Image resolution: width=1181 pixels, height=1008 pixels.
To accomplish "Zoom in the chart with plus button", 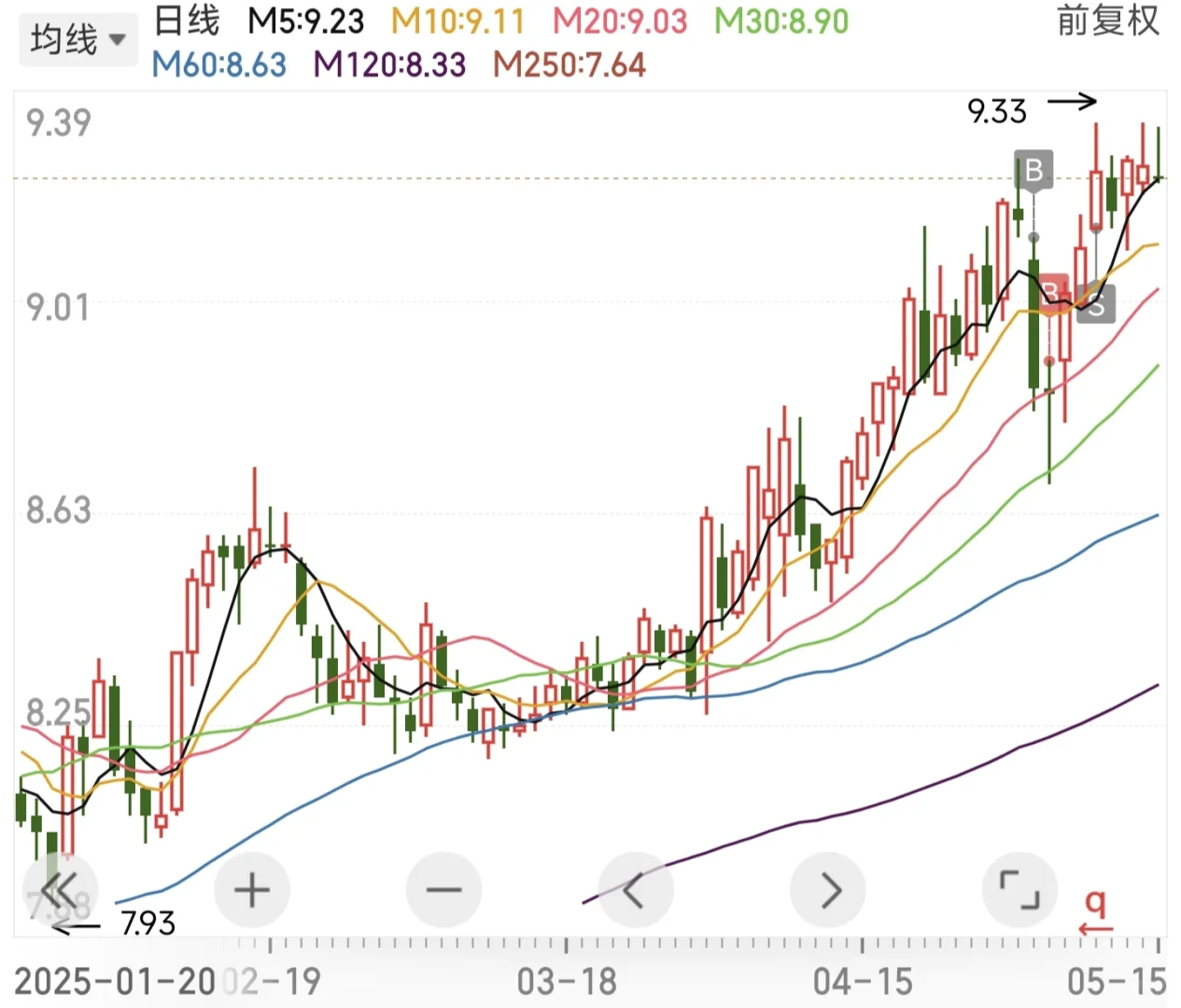I will [x=252, y=890].
